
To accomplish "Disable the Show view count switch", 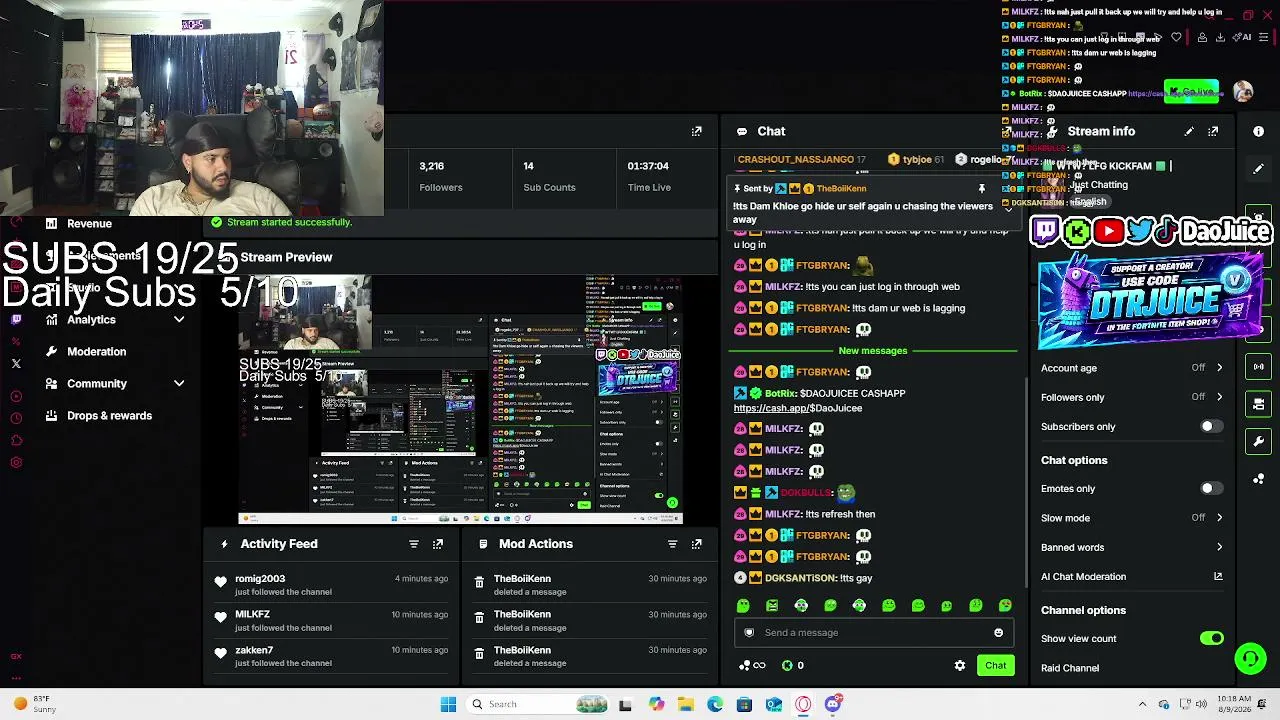I will pyautogui.click(x=1211, y=639).
